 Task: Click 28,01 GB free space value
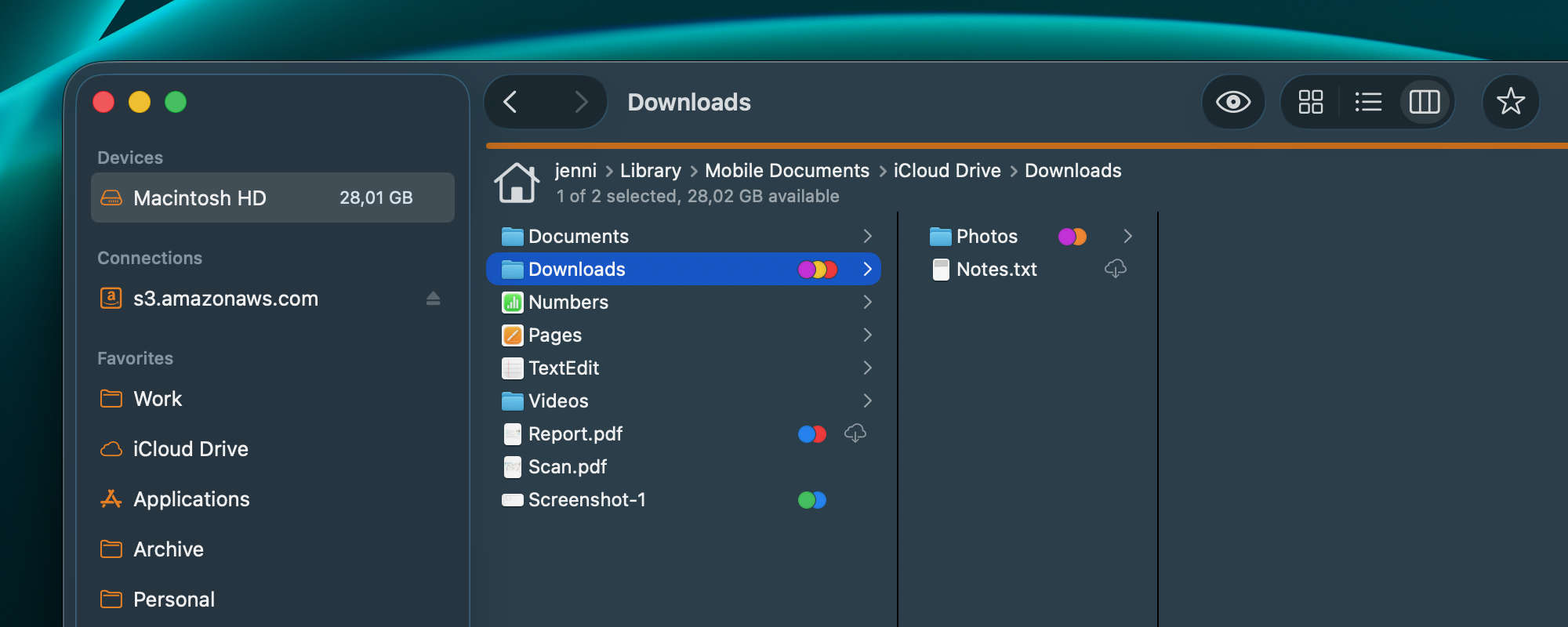coord(376,198)
